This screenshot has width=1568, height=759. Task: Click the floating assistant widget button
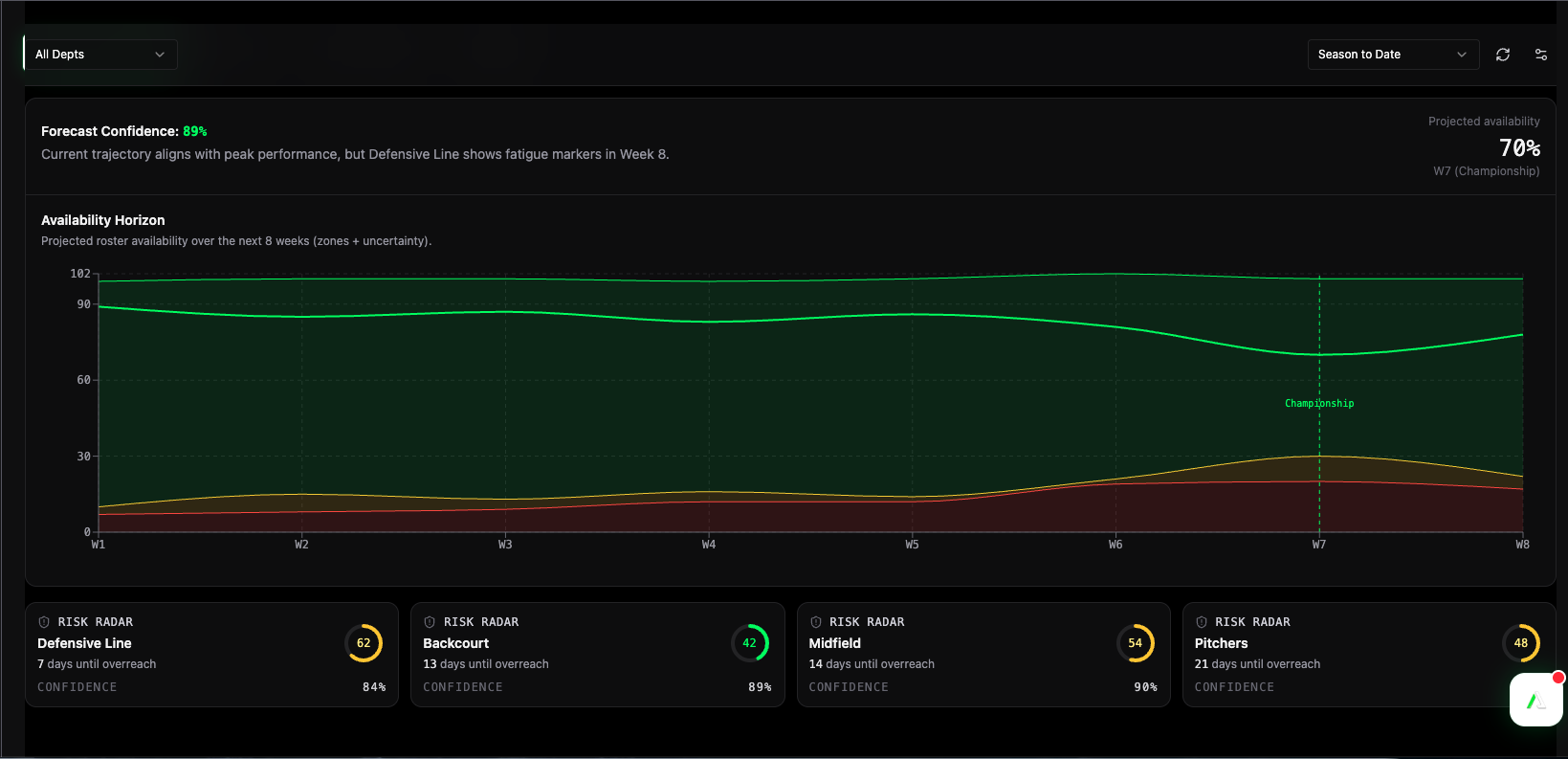point(1536,700)
